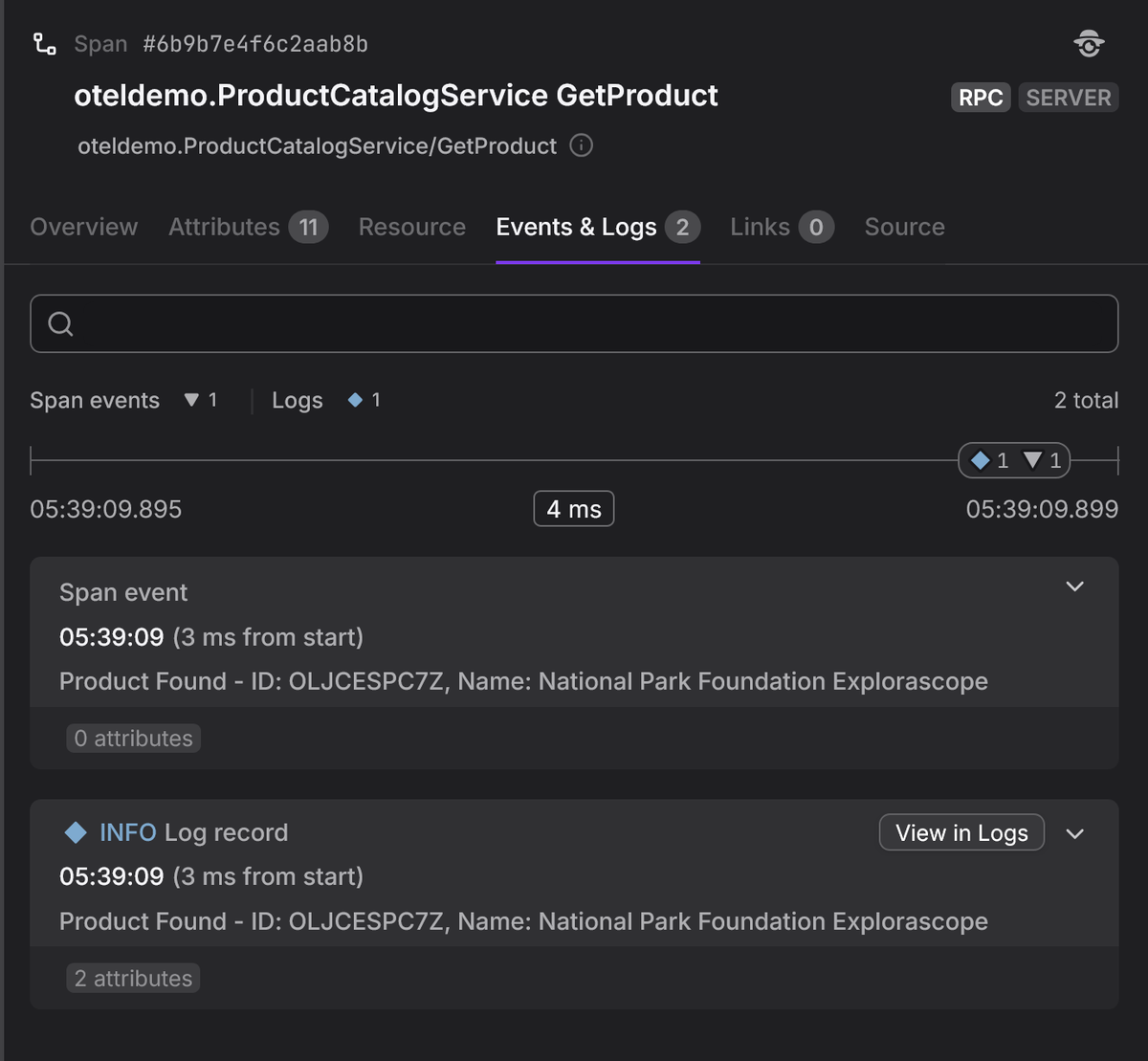Open the Resource tab
Screen dimensions: 1148x1061
412,227
